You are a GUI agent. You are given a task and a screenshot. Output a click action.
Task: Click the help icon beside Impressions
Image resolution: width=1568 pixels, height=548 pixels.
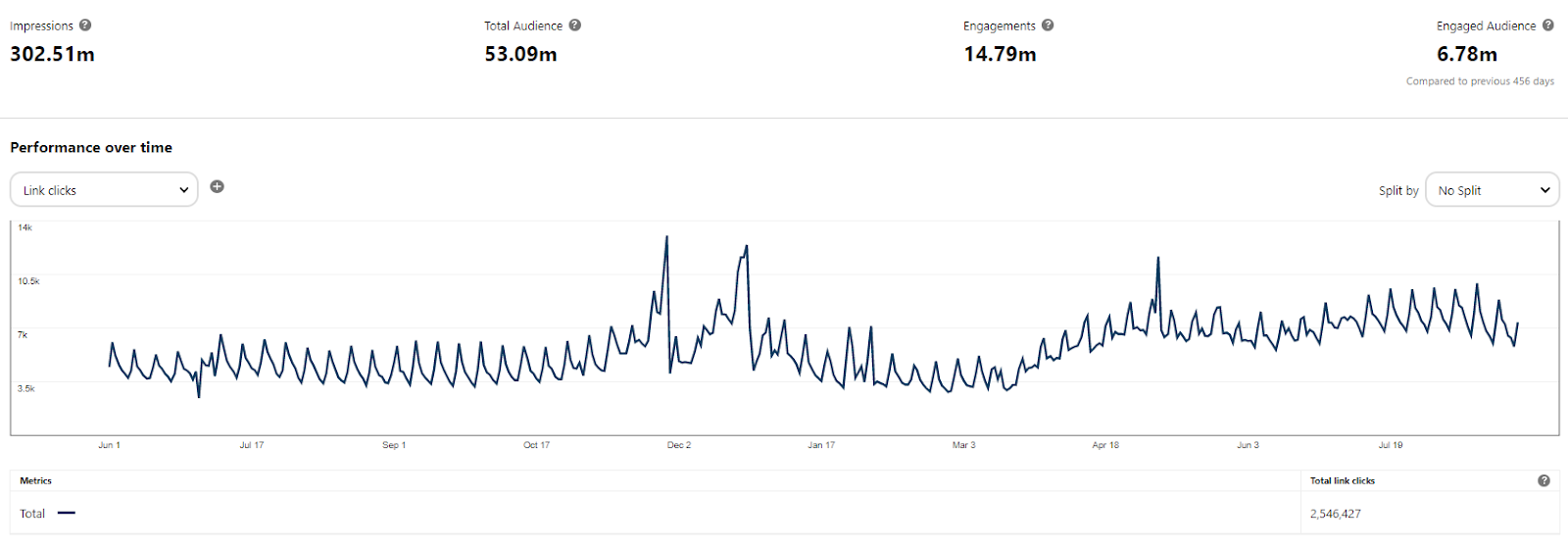[x=85, y=25]
